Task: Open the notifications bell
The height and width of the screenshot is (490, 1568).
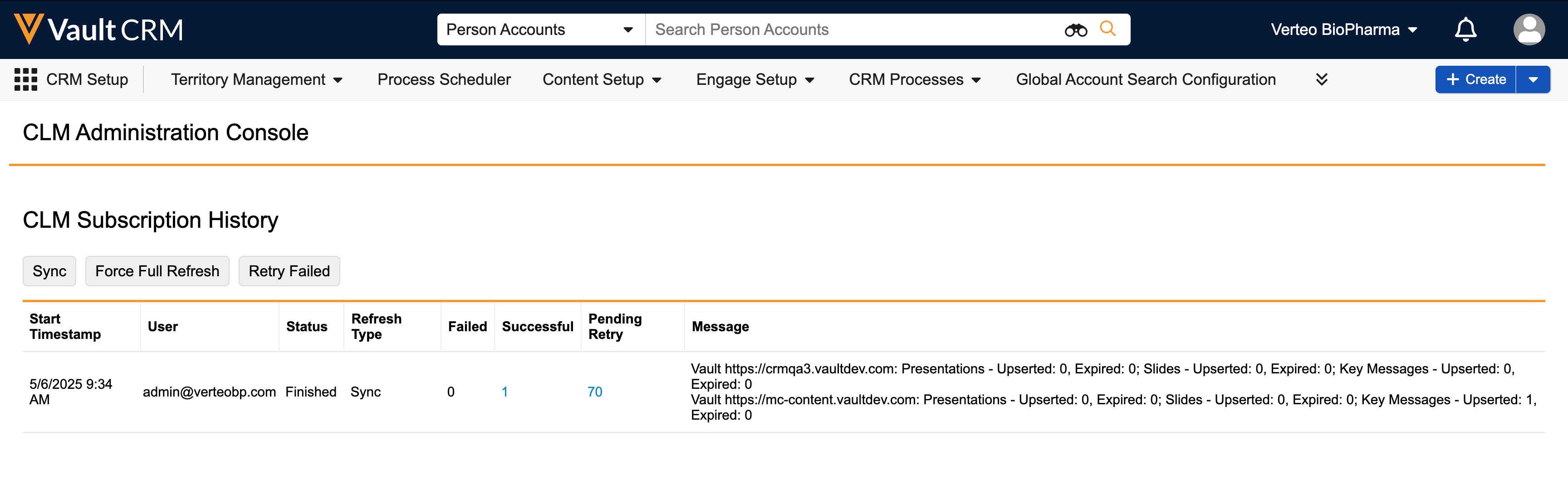Action: (x=1465, y=29)
